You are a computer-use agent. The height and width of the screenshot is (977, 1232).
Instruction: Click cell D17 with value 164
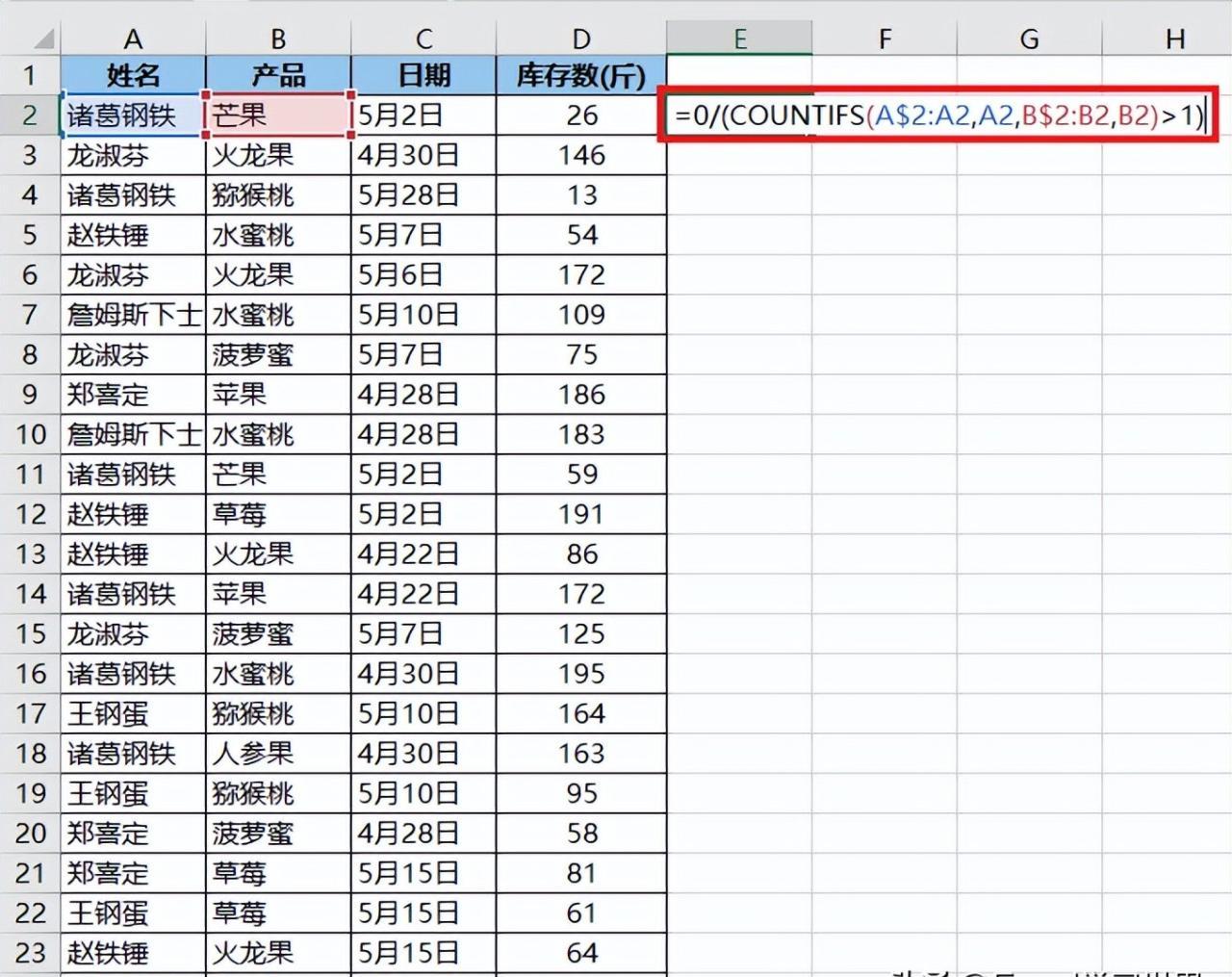(581, 714)
